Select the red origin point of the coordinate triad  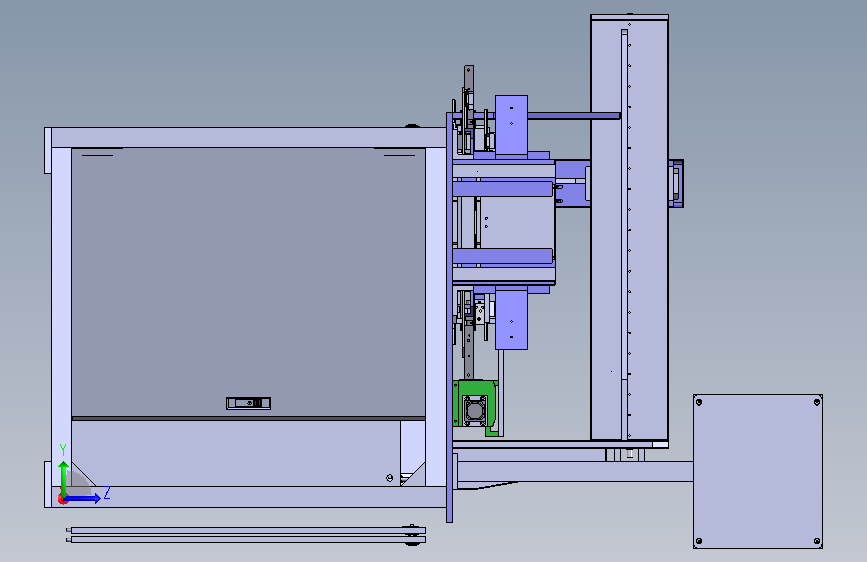tap(62, 500)
